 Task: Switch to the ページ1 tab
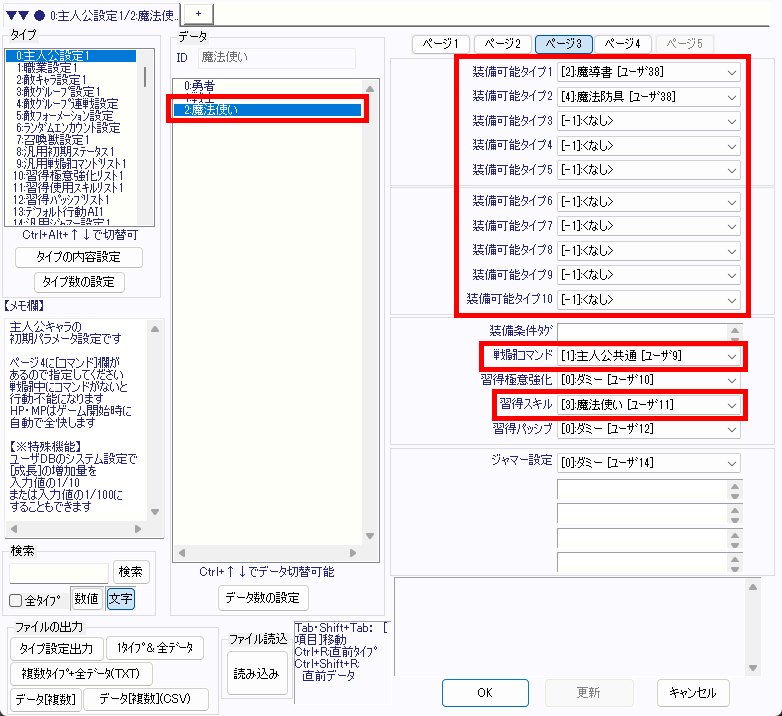tap(441, 44)
